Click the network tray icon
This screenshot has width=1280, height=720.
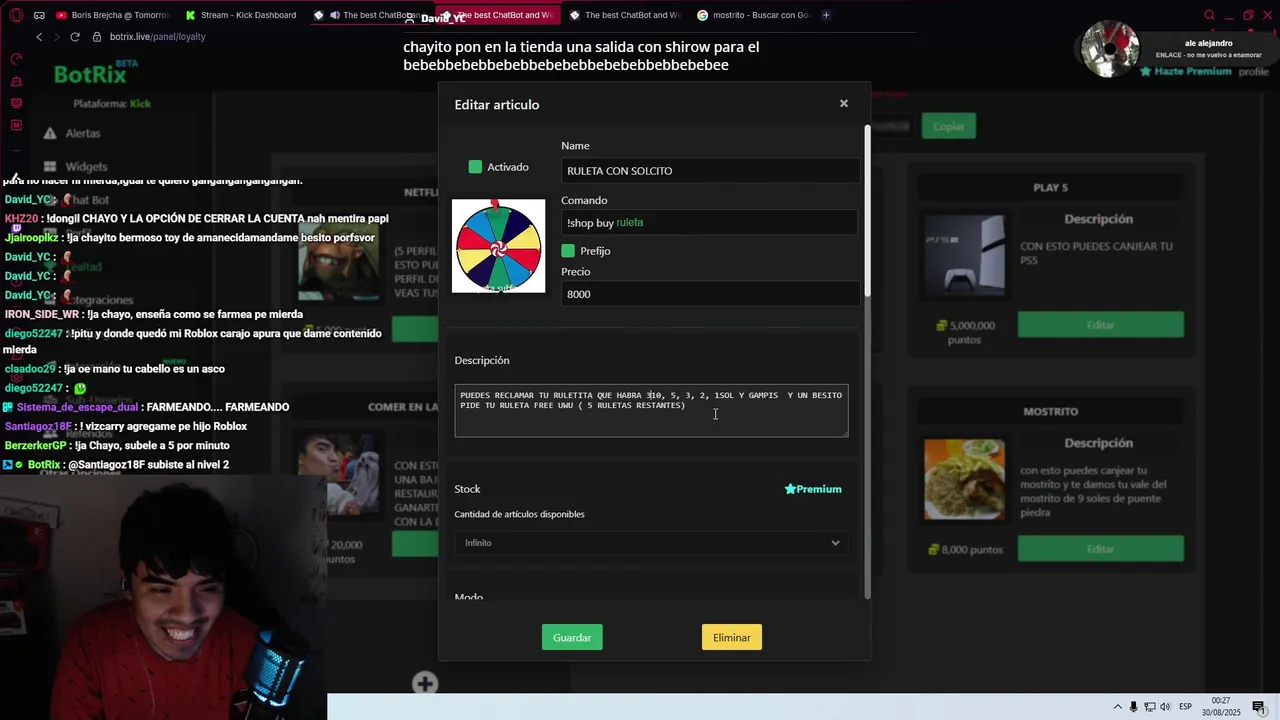[1150, 707]
